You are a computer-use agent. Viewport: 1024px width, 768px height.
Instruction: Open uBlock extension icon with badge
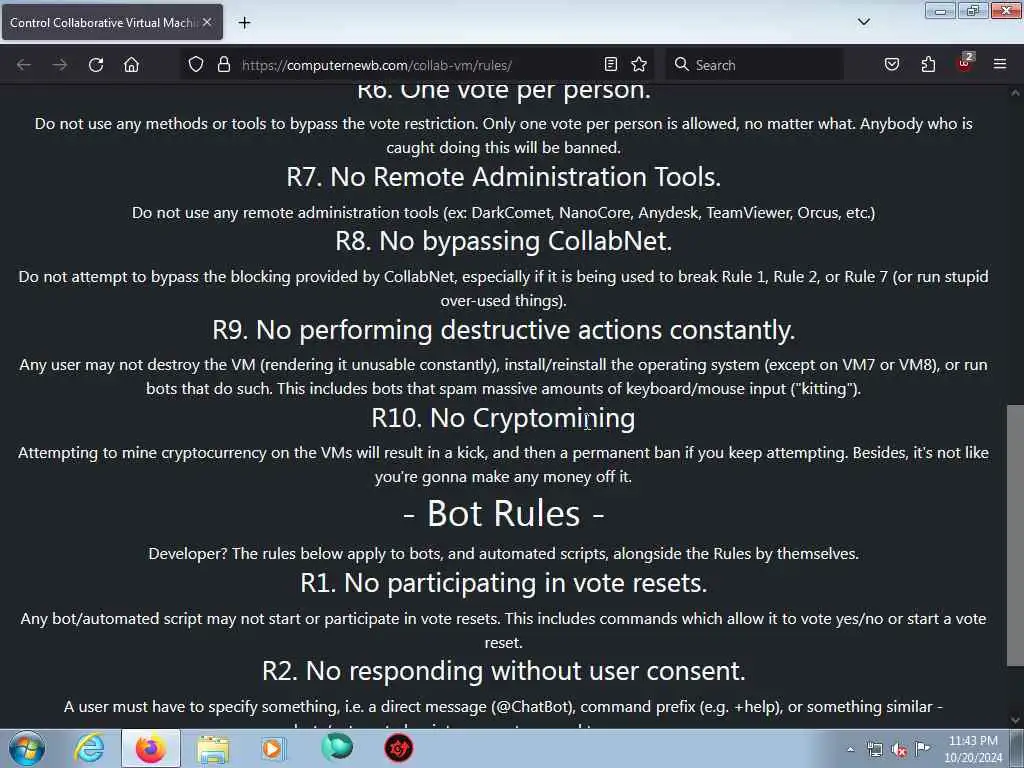click(x=965, y=63)
